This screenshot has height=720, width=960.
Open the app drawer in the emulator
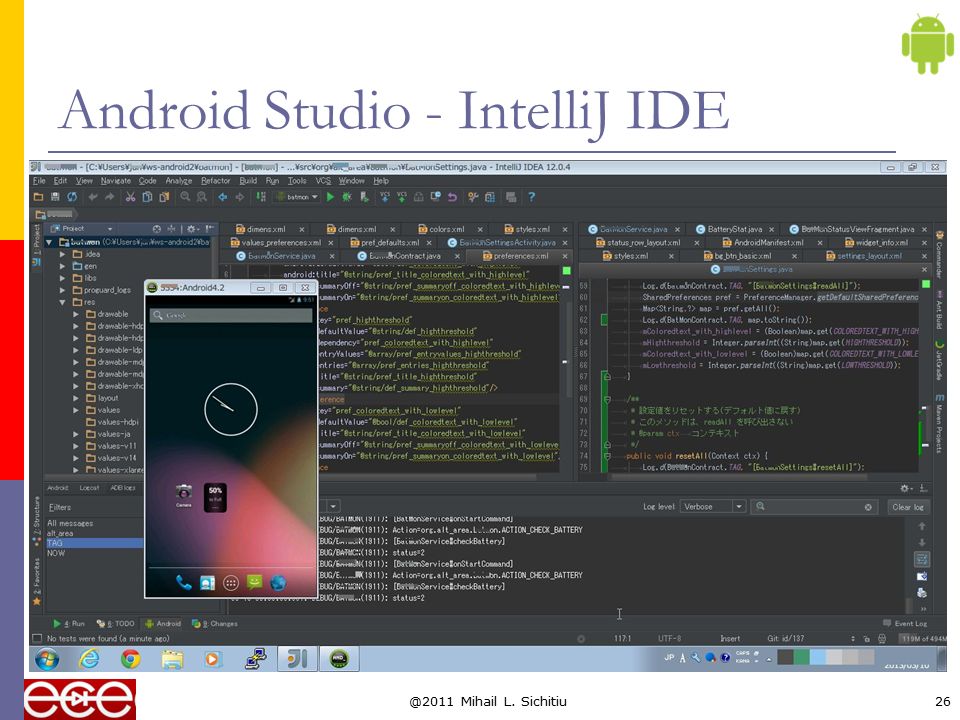tap(231, 583)
